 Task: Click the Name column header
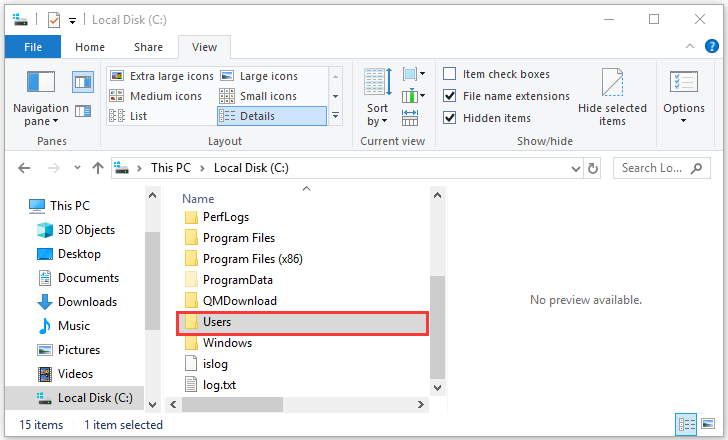point(198,199)
